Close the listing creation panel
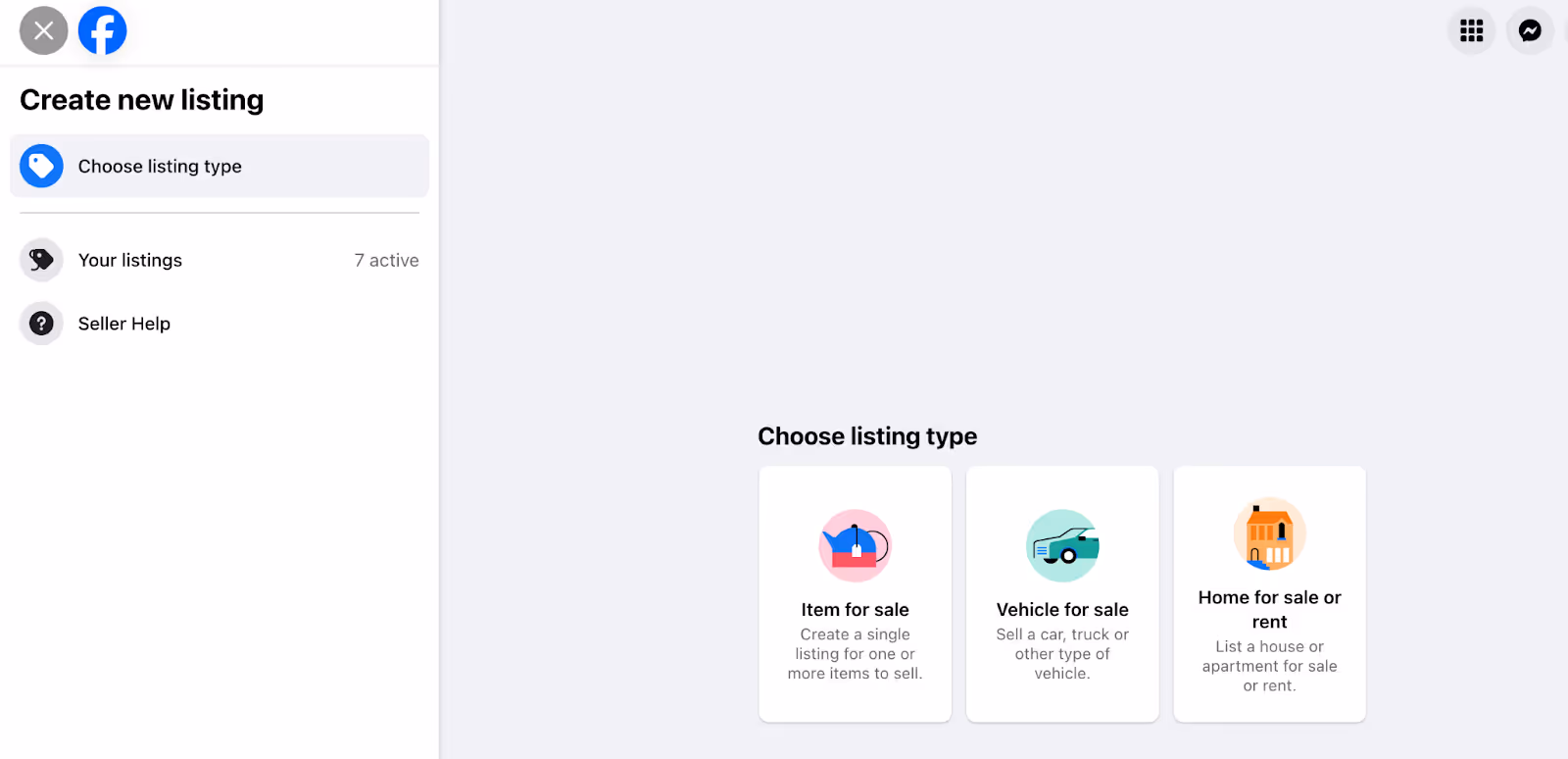Image resolution: width=1568 pixels, height=759 pixels. click(42, 30)
